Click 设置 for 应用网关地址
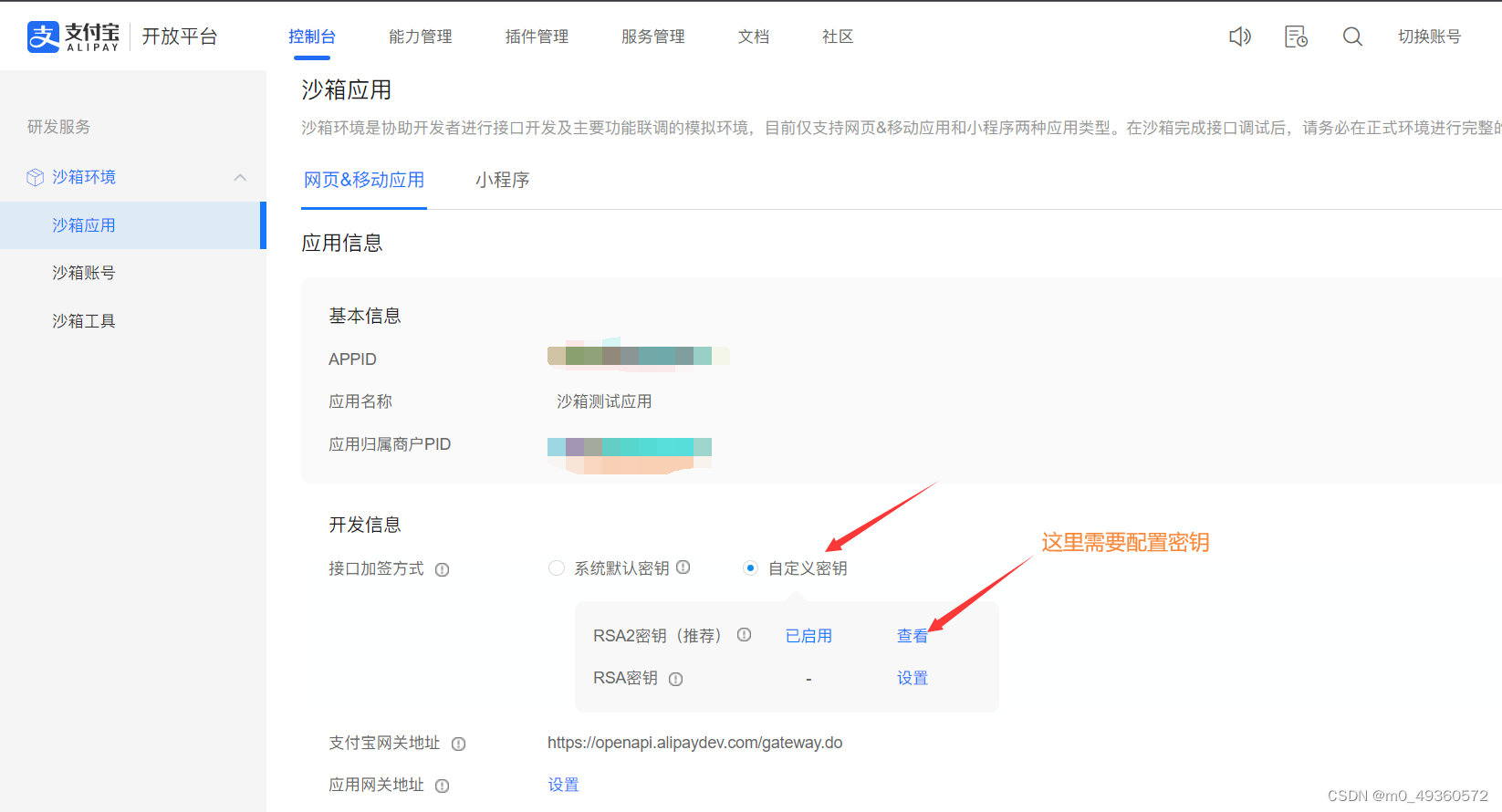This screenshot has width=1502, height=812. (x=563, y=785)
